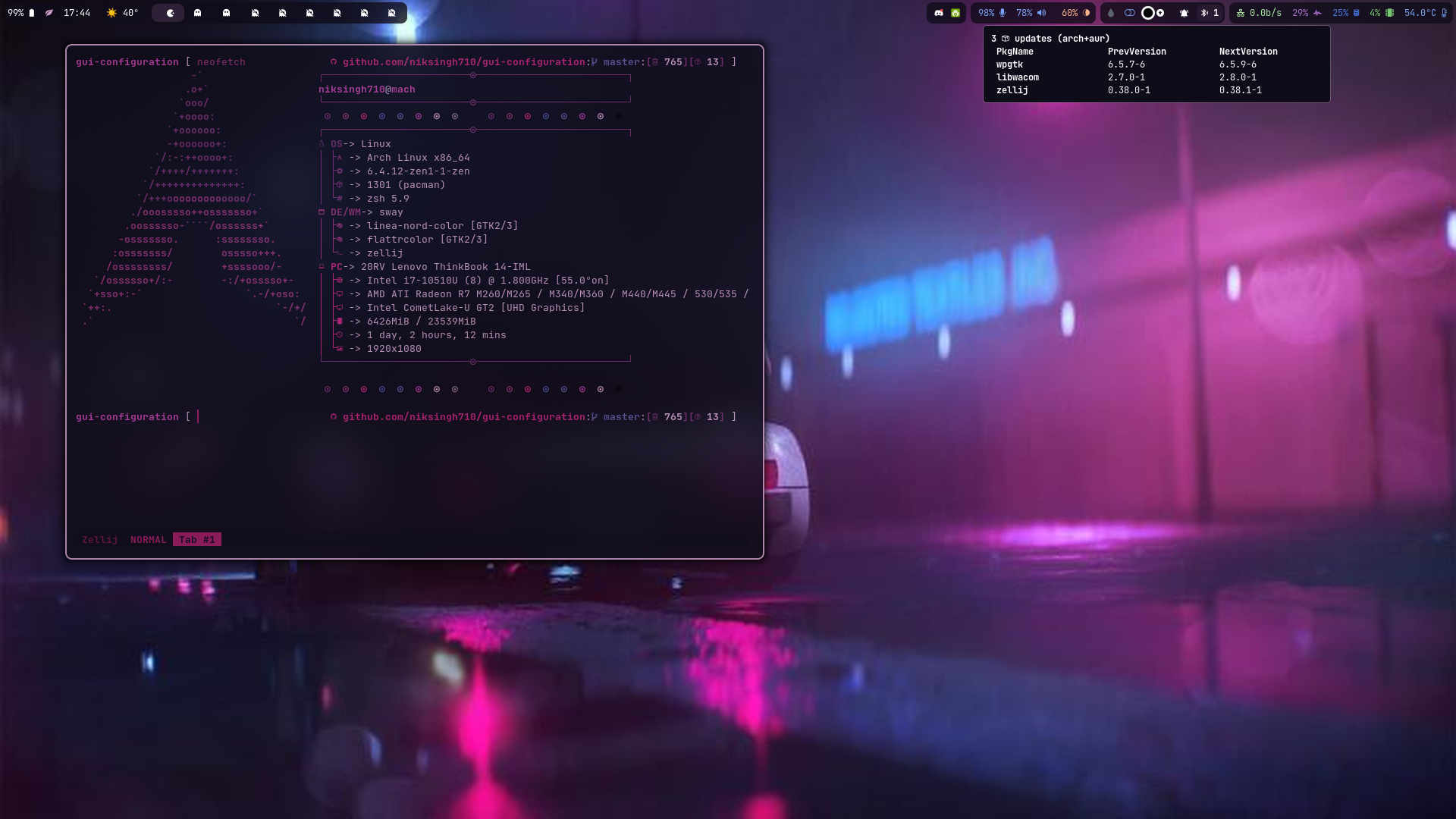The width and height of the screenshot is (1456, 819).
Task: Click the microphone volume 98% indicator
Action: coord(992,13)
